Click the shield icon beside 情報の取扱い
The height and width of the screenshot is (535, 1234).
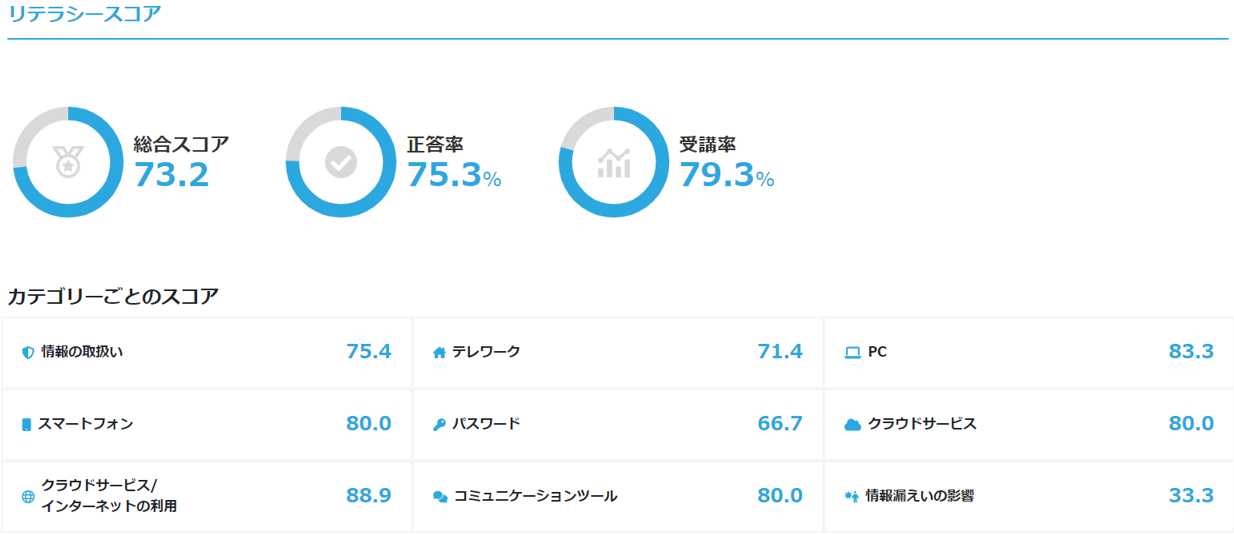[28, 353]
